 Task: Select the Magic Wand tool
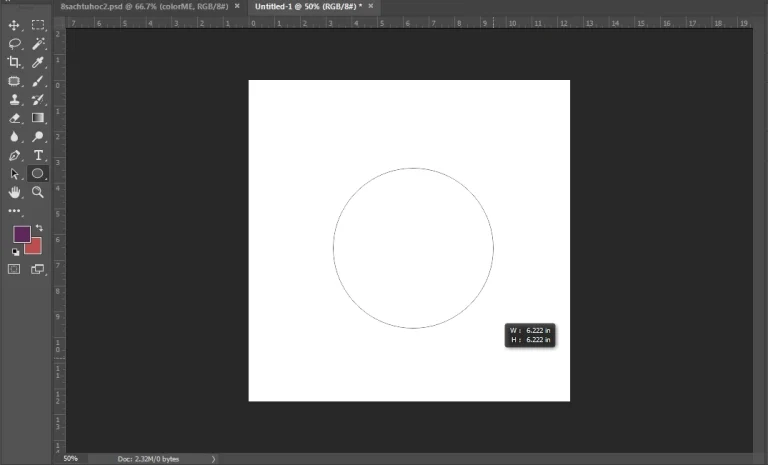click(x=38, y=44)
